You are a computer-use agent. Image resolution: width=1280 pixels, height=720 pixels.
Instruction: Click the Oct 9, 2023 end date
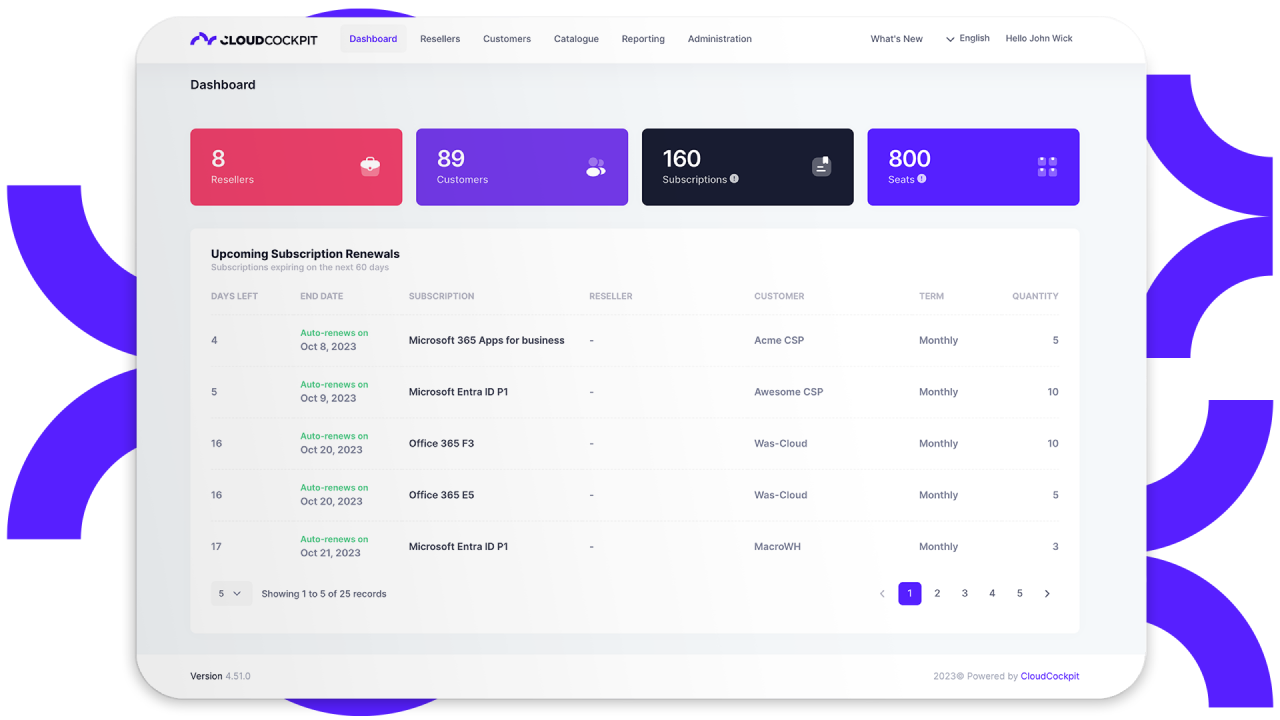click(328, 398)
